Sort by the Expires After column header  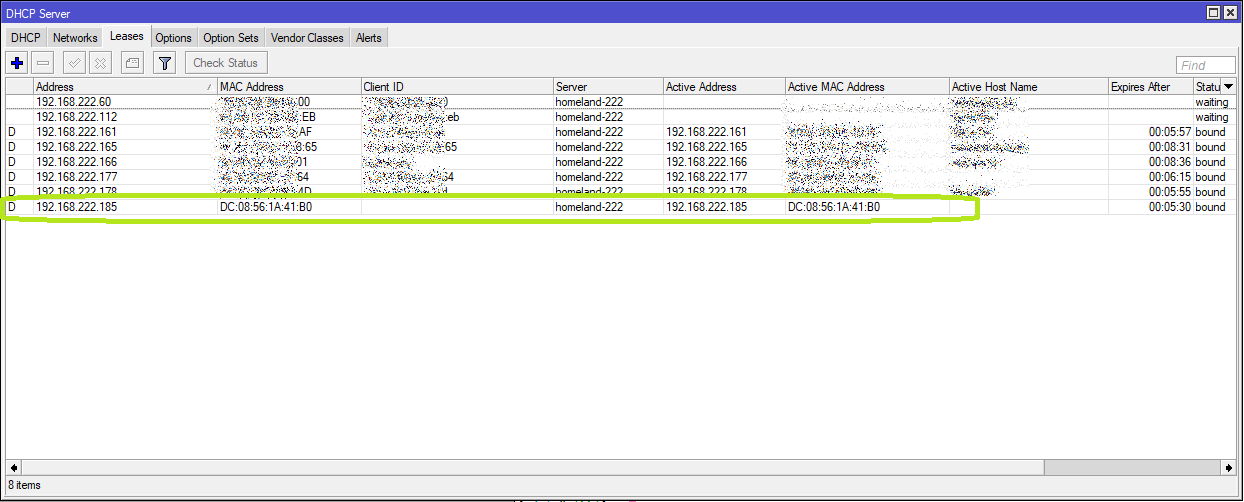click(1150, 87)
